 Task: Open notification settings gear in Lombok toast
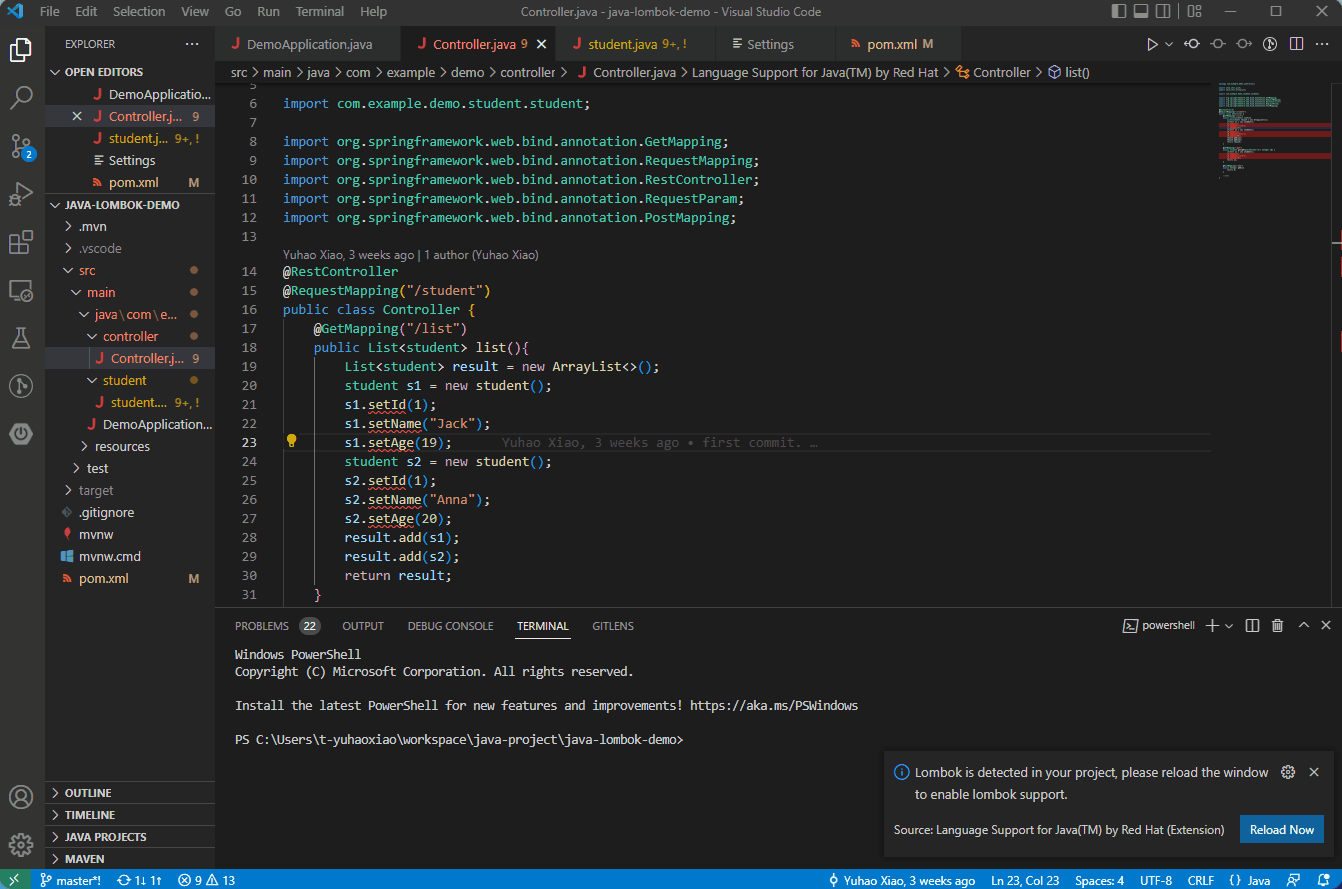1288,772
